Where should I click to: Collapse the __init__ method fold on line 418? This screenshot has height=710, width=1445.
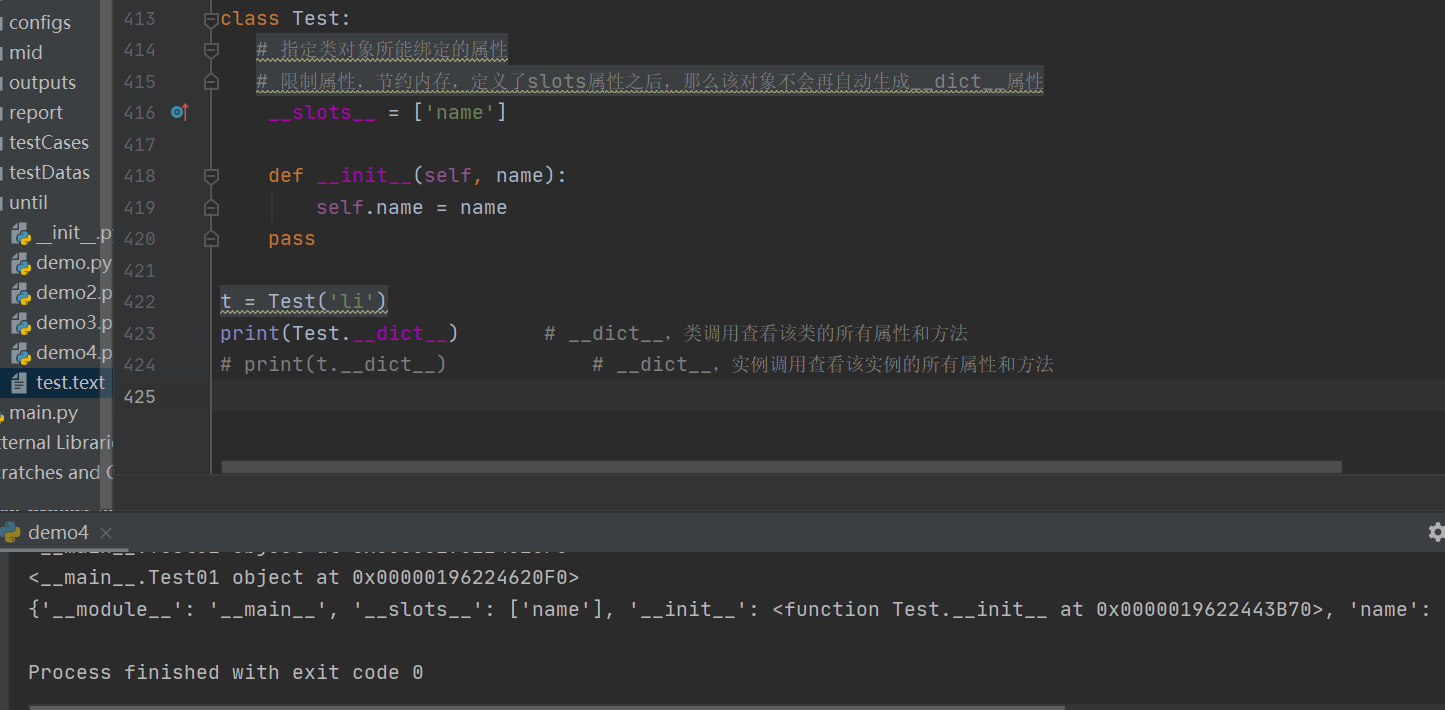[x=211, y=176]
